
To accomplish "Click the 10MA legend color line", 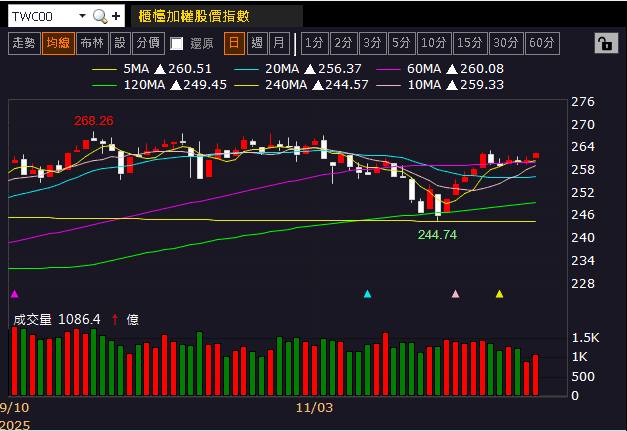I will [388, 86].
